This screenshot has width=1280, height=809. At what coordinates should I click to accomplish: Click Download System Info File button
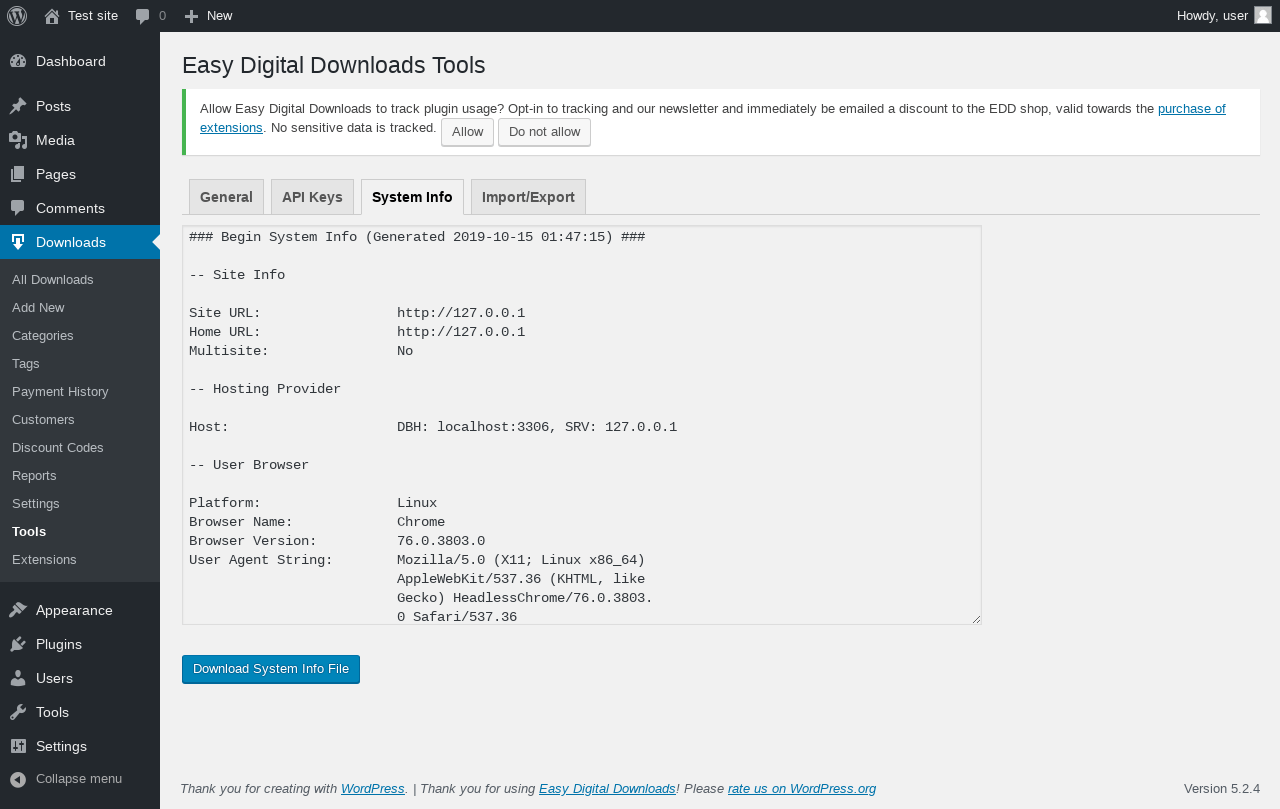click(x=271, y=669)
